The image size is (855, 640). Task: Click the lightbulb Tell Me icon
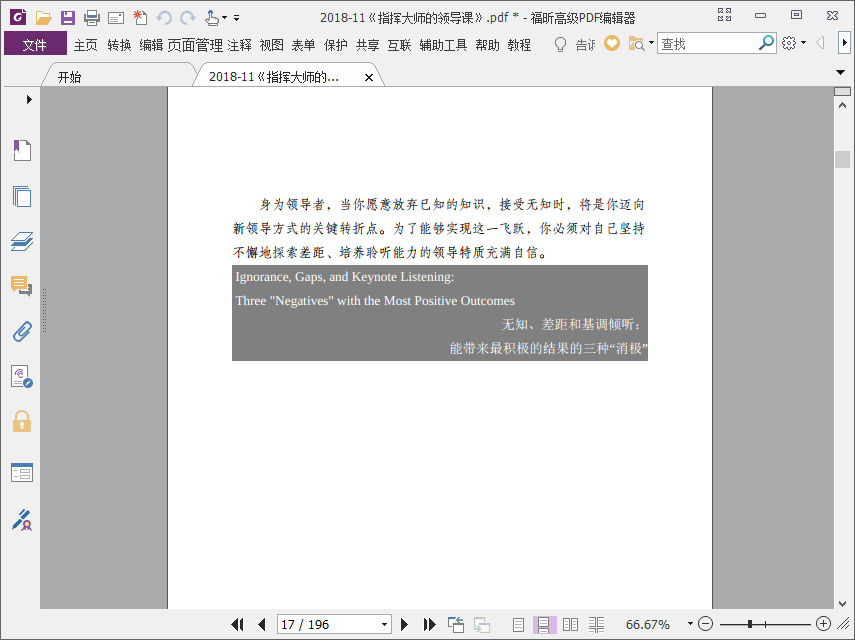coord(560,44)
